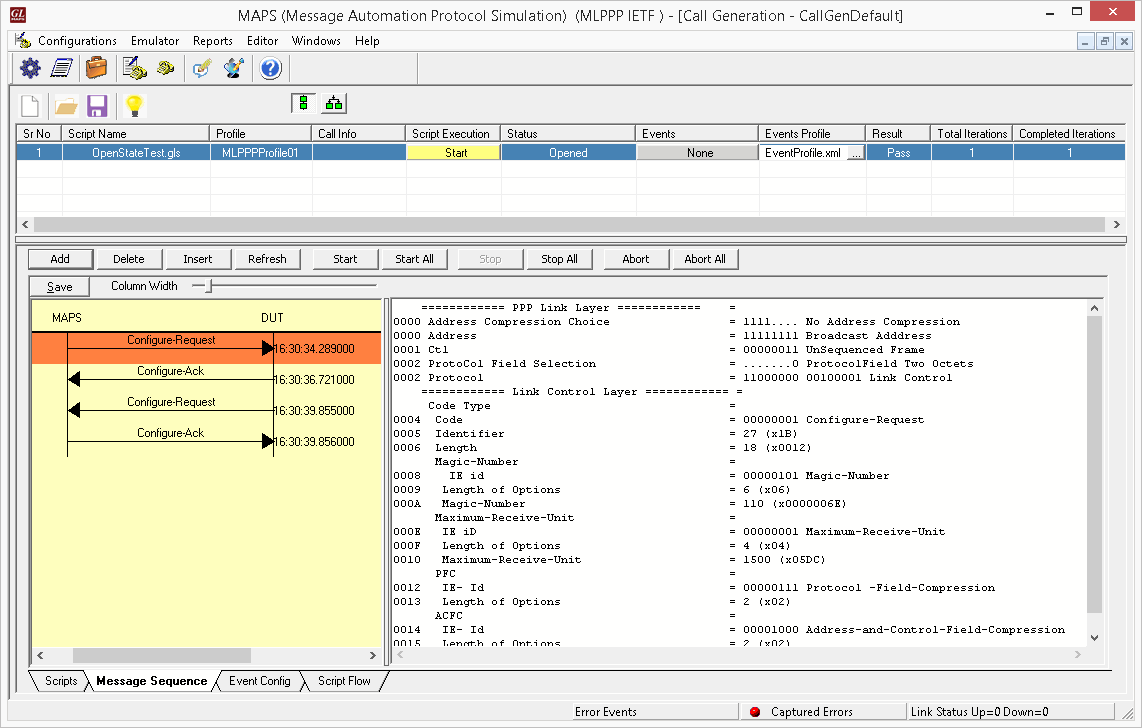The width and height of the screenshot is (1142, 728).
Task: Open the Reports menu
Action: pyautogui.click(x=213, y=41)
